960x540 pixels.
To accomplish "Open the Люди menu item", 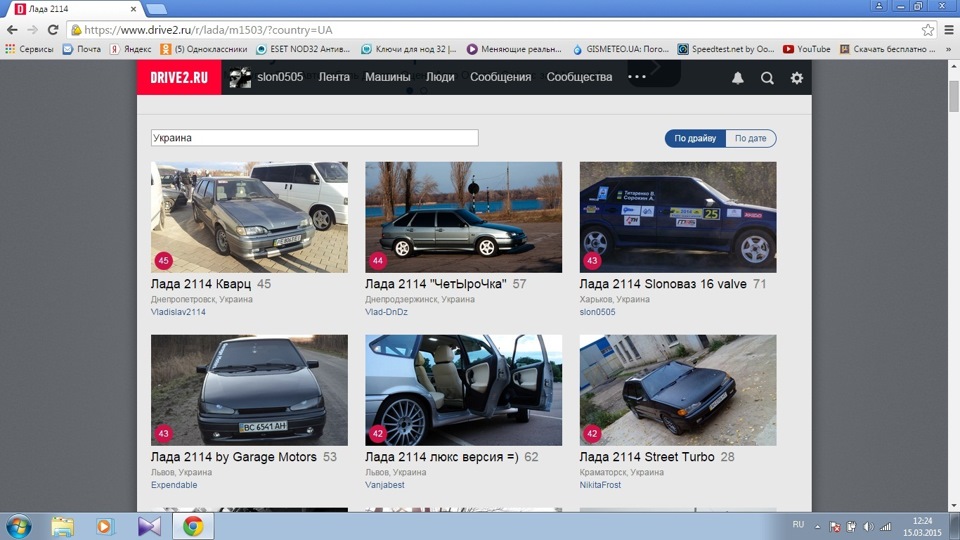I will [440, 77].
